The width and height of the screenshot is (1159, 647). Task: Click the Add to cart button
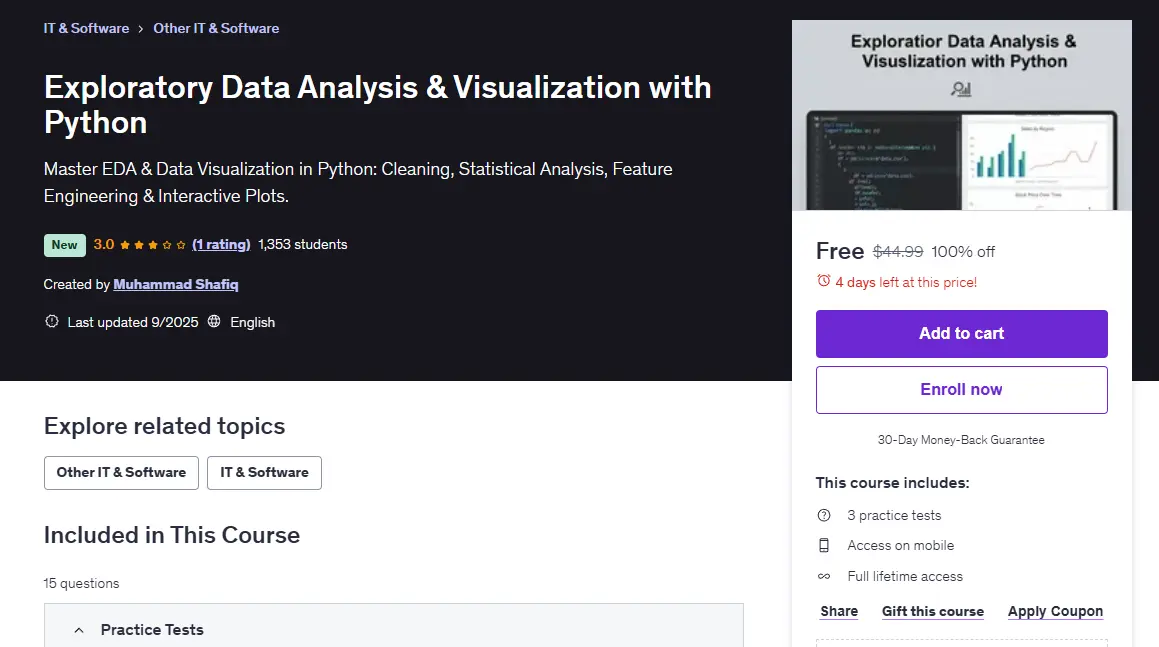962,333
